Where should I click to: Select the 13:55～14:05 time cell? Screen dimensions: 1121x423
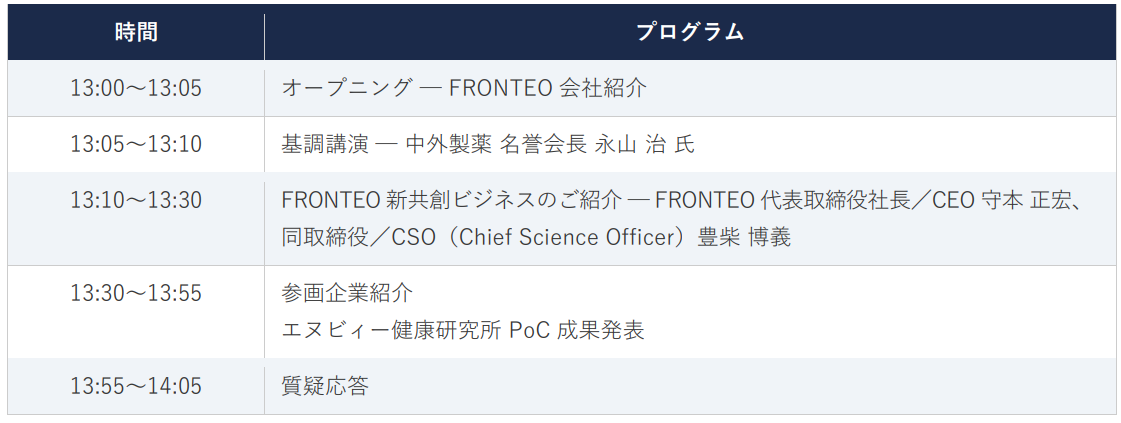[136, 385]
